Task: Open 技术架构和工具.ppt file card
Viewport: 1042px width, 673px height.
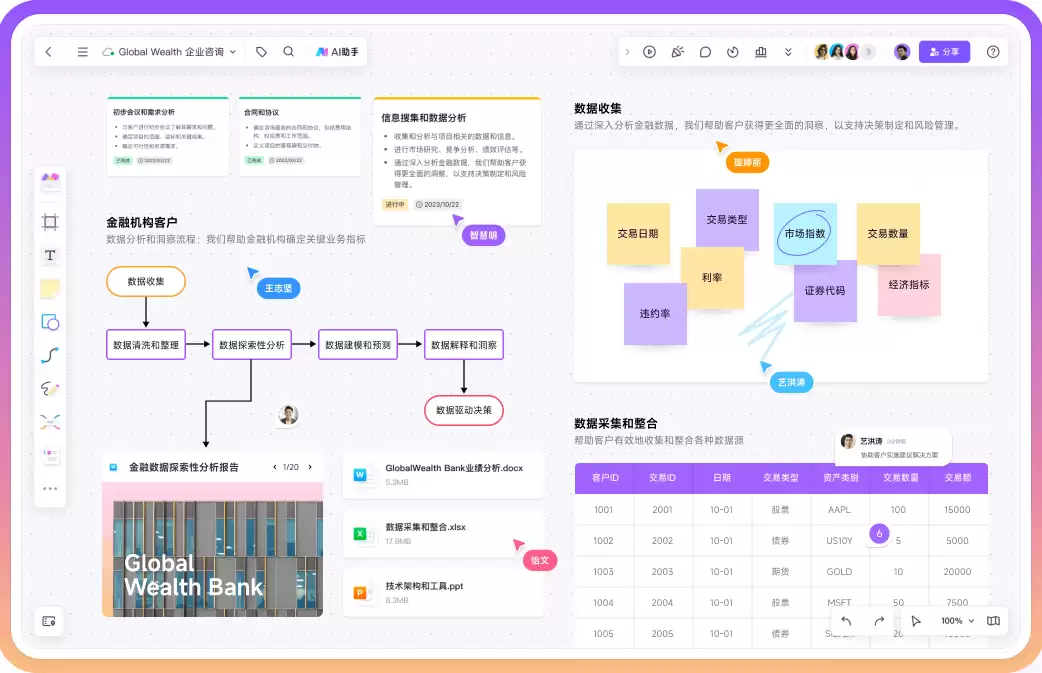Action: click(443, 593)
